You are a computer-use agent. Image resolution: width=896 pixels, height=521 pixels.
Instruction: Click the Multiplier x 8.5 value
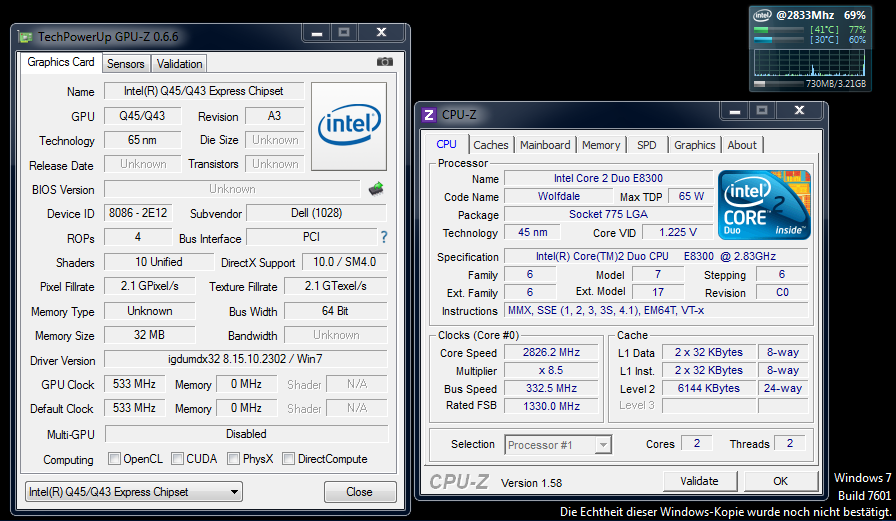(x=551, y=370)
